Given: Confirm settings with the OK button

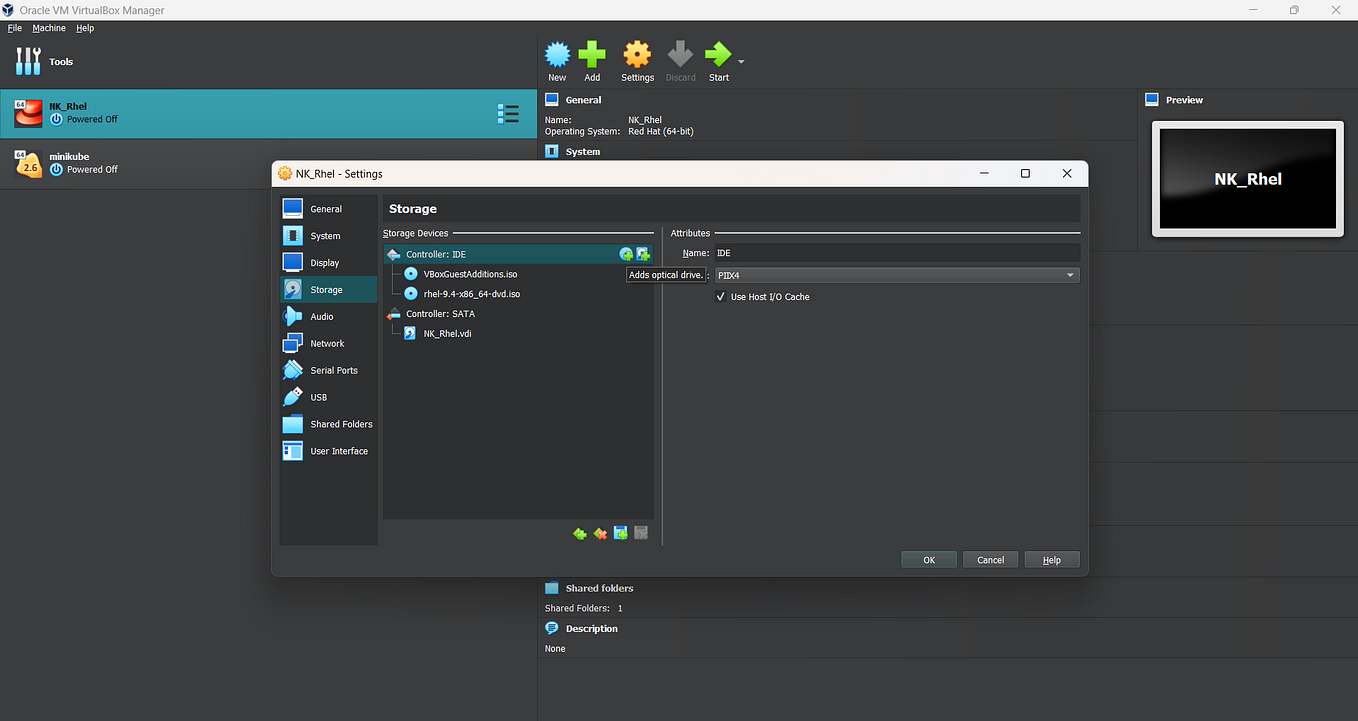Looking at the screenshot, I should tap(928, 559).
